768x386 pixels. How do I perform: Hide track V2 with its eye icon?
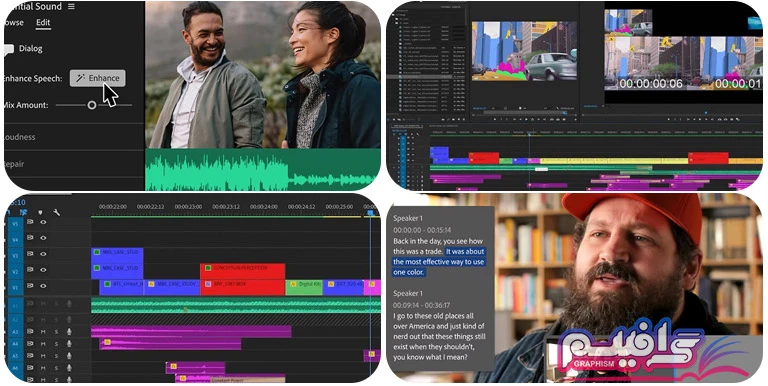(x=43, y=269)
